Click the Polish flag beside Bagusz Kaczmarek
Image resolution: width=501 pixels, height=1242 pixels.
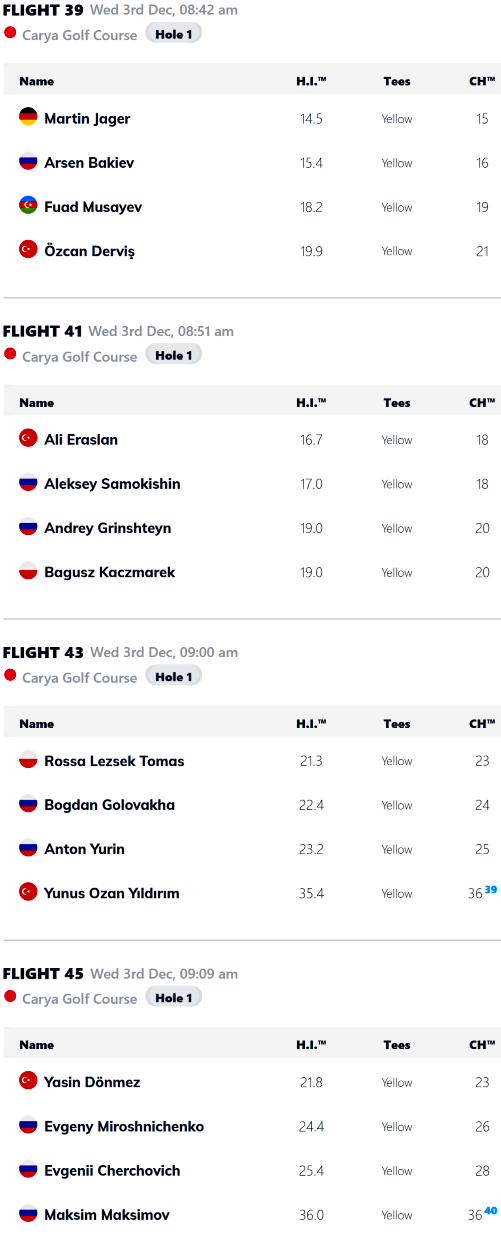pos(28,571)
